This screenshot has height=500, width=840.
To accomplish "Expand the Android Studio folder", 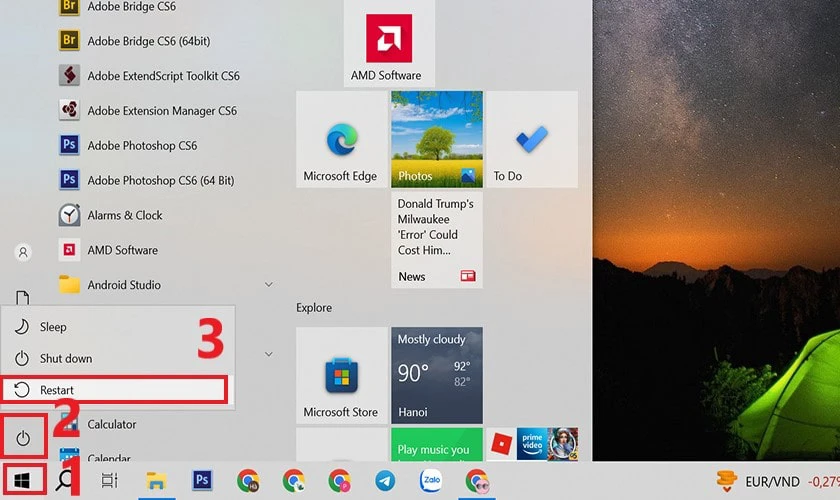I will 166,285.
